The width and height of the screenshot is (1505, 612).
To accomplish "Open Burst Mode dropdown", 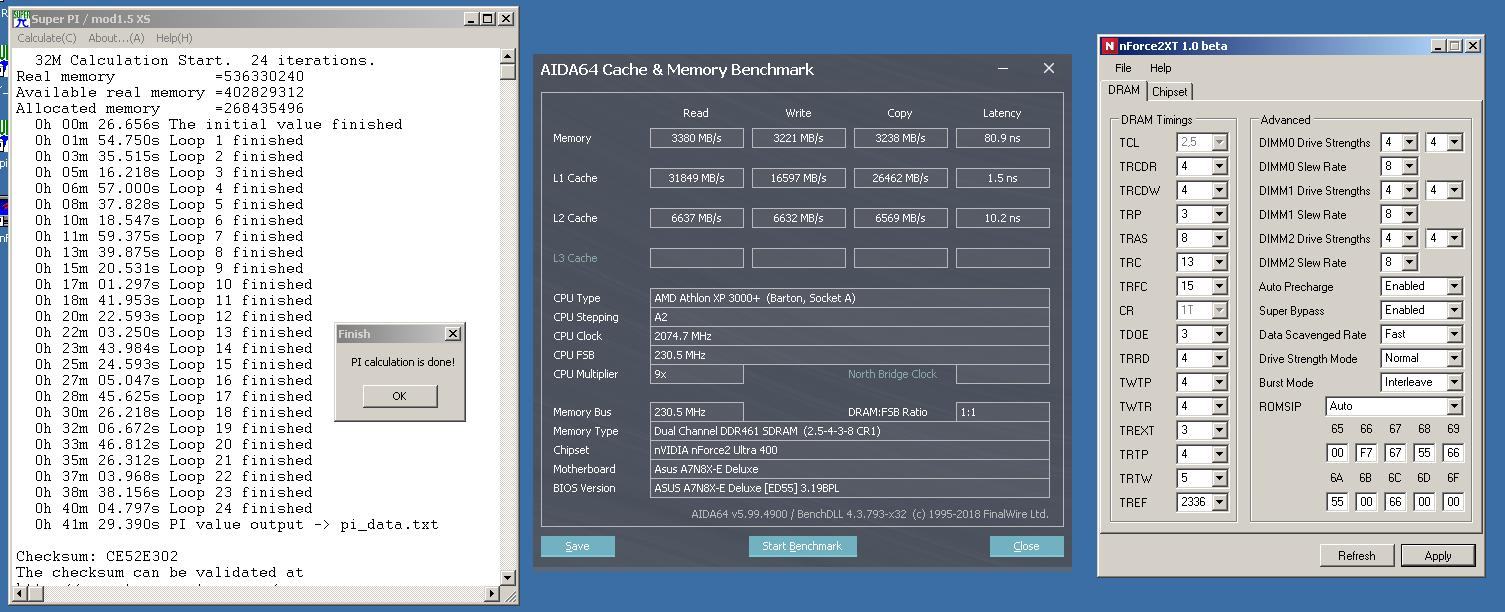I will coord(1454,383).
